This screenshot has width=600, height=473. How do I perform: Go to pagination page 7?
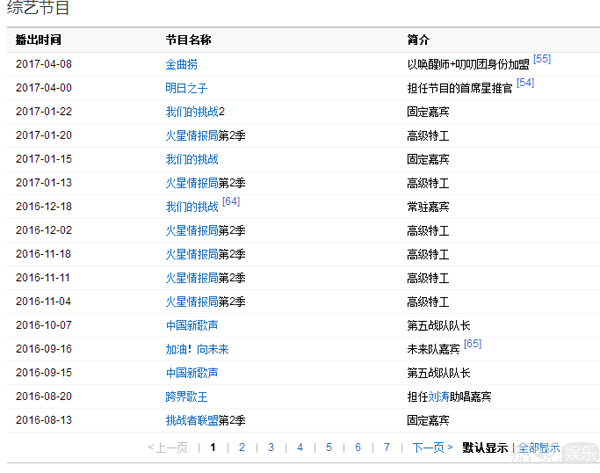tap(387, 447)
